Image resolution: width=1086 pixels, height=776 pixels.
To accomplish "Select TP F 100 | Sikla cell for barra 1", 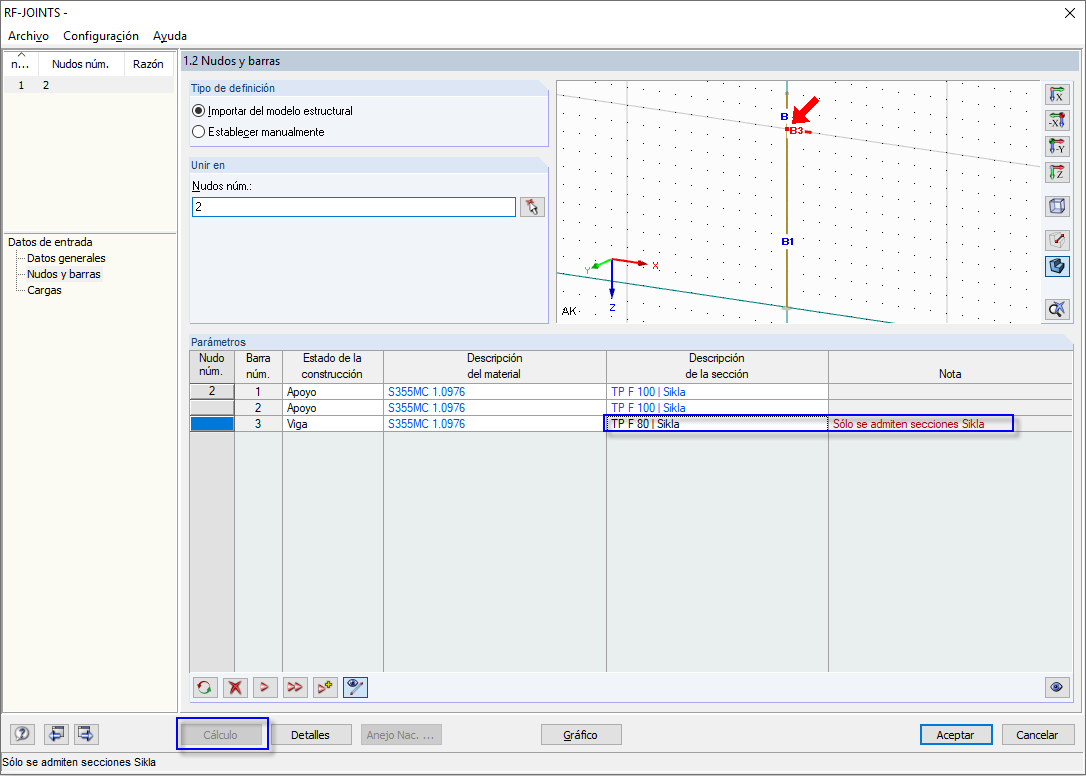I will 717,391.
